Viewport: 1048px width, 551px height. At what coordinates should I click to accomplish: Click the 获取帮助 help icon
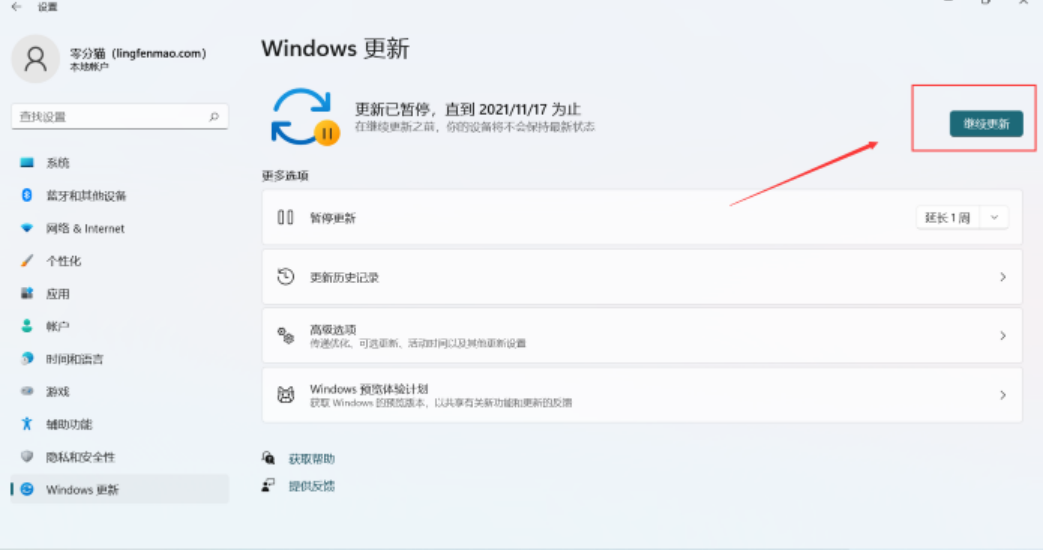point(269,458)
